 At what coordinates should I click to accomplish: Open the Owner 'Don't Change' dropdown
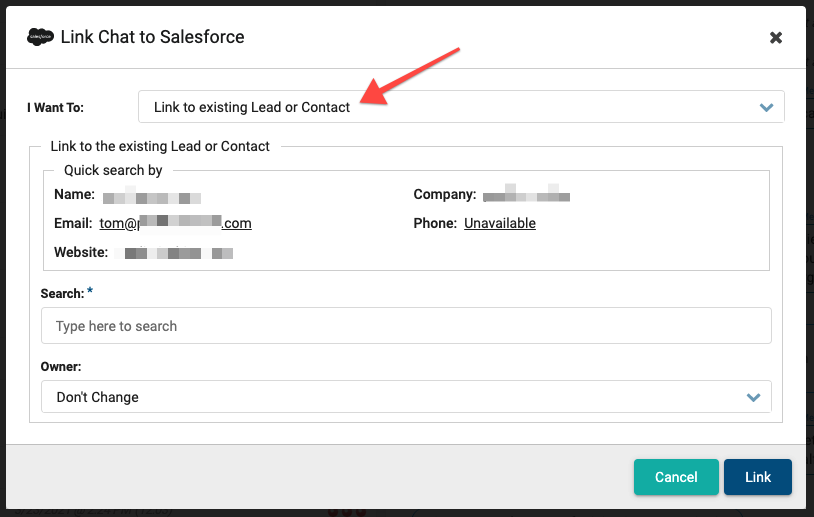tap(406, 397)
